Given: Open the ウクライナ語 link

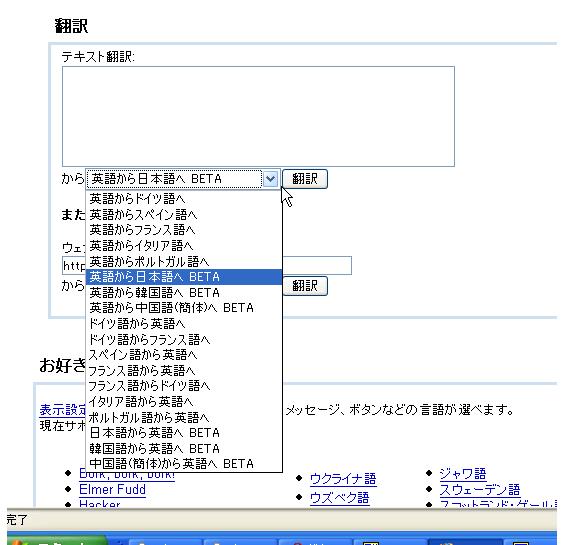Looking at the screenshot, I should point(343,479).
